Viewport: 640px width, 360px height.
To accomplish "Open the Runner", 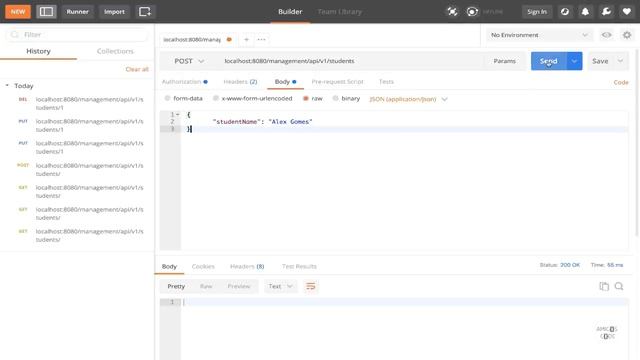I will click(x=78, y=11).
